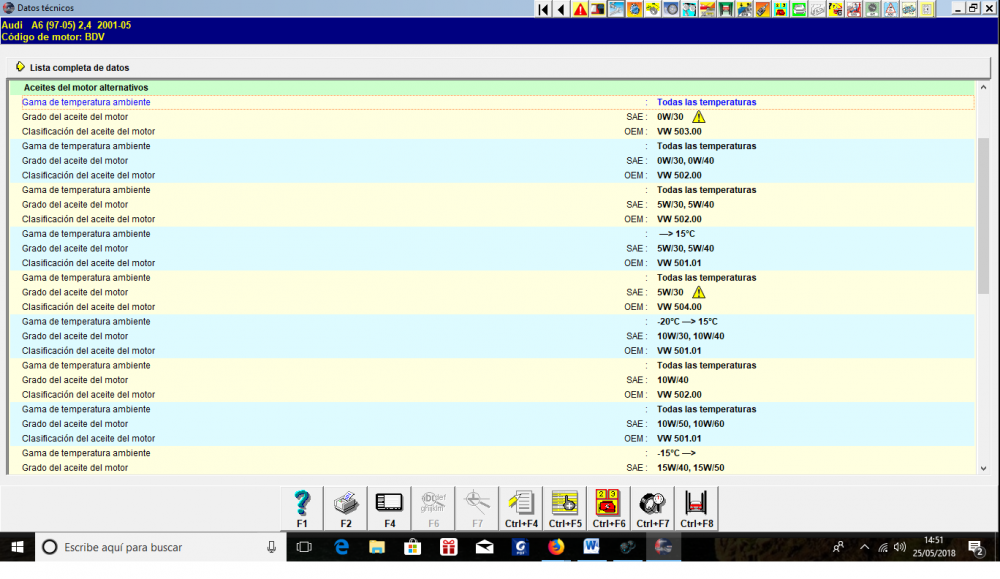The height and width of the screenshot is (579, 1000).
Task: Click the wrench and spanner toolbar icon
Action: pyautogui.click(x=616, y=9)
